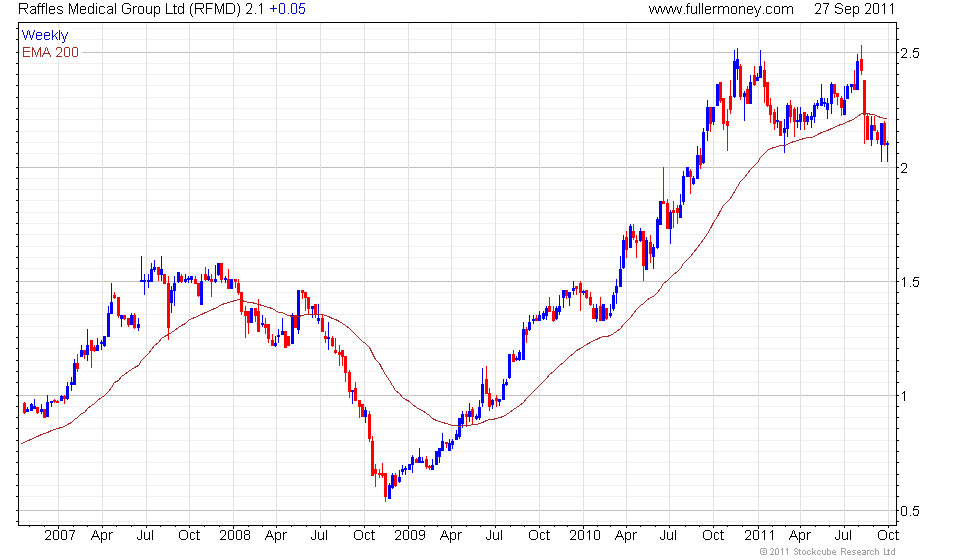This screenshot has height=560, width=980.
Task: Click the 'Weekly' timeframe label
Action: [x=44, y=36]
